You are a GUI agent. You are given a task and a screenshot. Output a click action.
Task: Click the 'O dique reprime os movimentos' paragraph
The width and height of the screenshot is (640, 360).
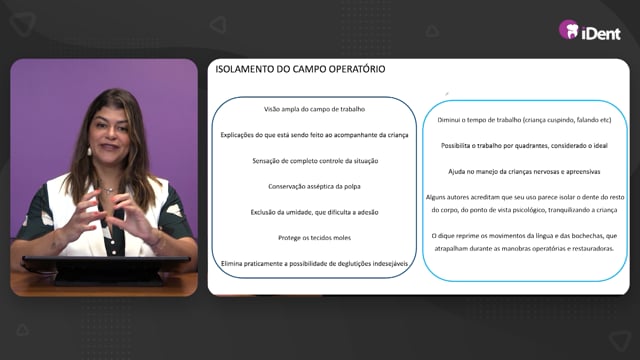pyautogui.click(x=524, y=242)
